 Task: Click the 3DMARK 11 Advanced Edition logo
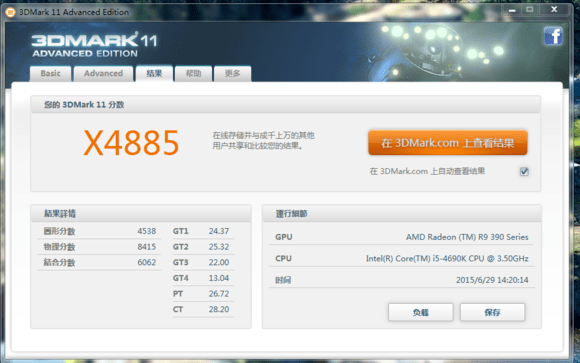(94, 45)
